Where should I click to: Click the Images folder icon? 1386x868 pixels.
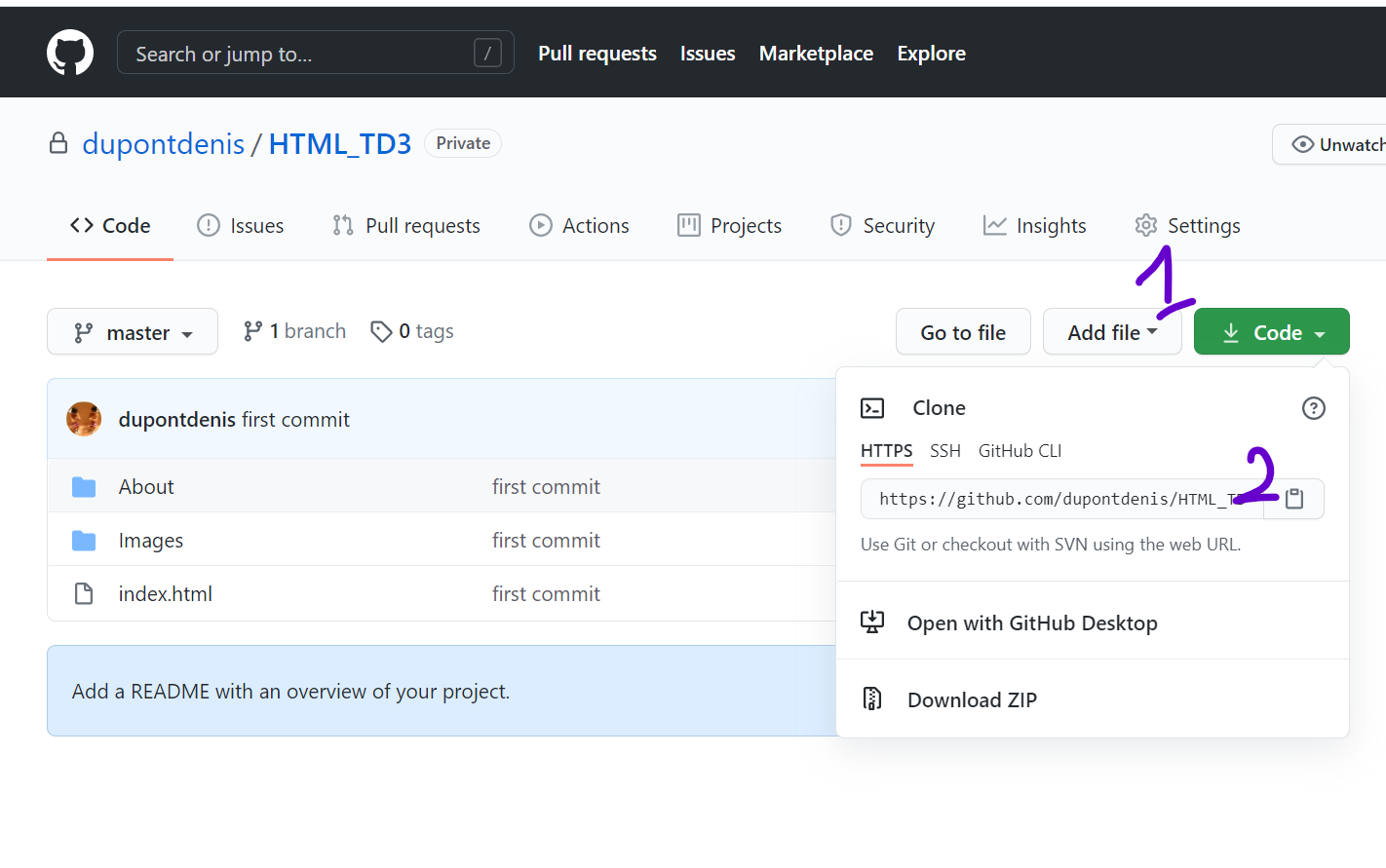(x=84, y=541)
